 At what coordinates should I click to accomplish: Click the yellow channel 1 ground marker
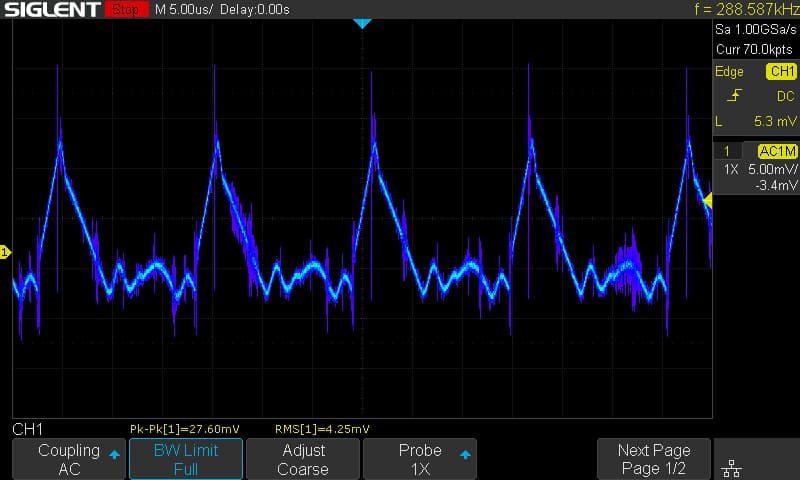pyautogui.click(x=5, y=252)
